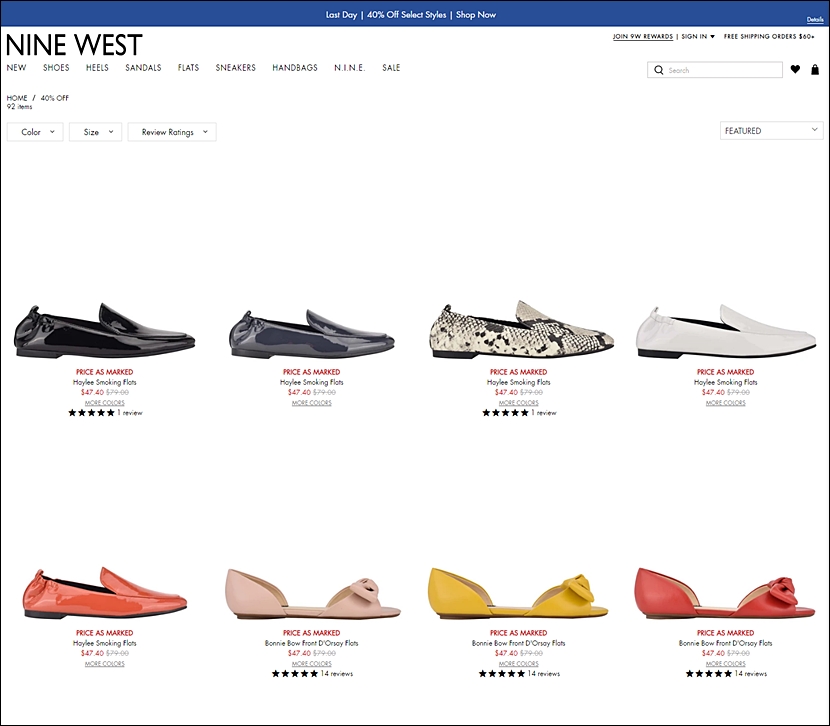Go to the HOME breadcrumb
Viewport: 830px width, 726px height.
click(x=17, y=98)
